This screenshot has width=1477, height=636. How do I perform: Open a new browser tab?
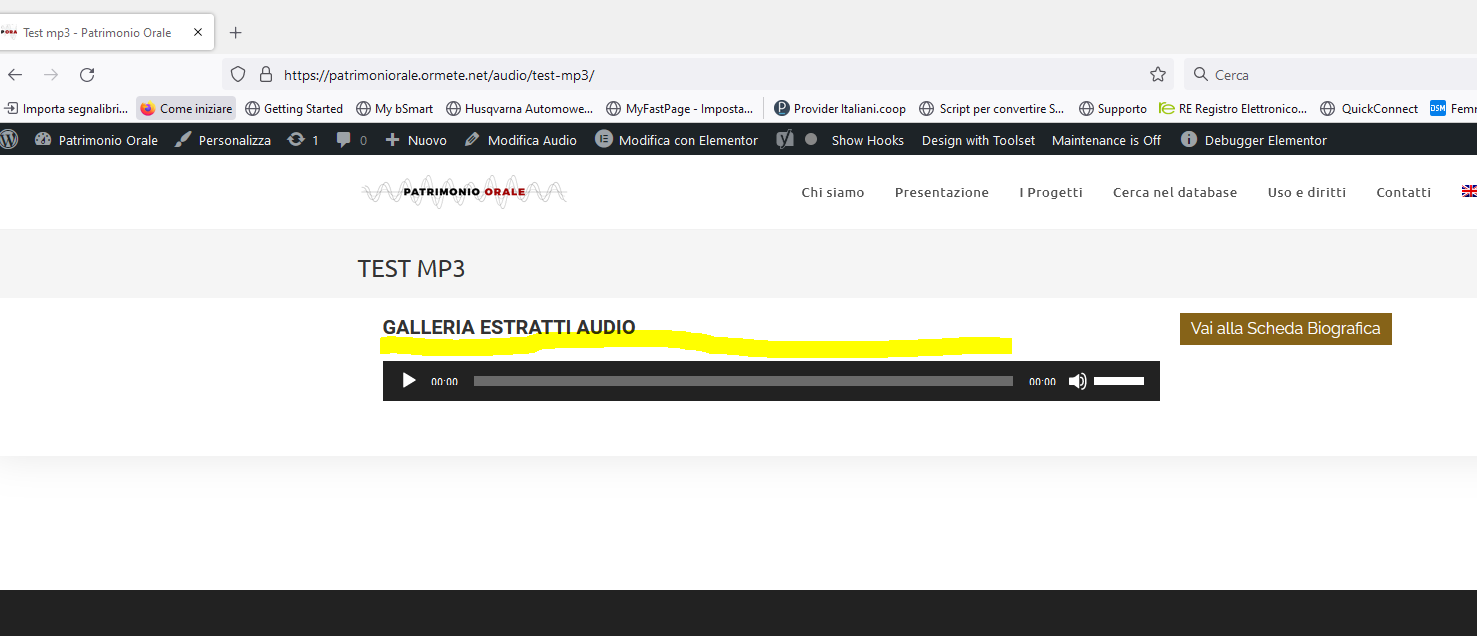coord(236,32)
